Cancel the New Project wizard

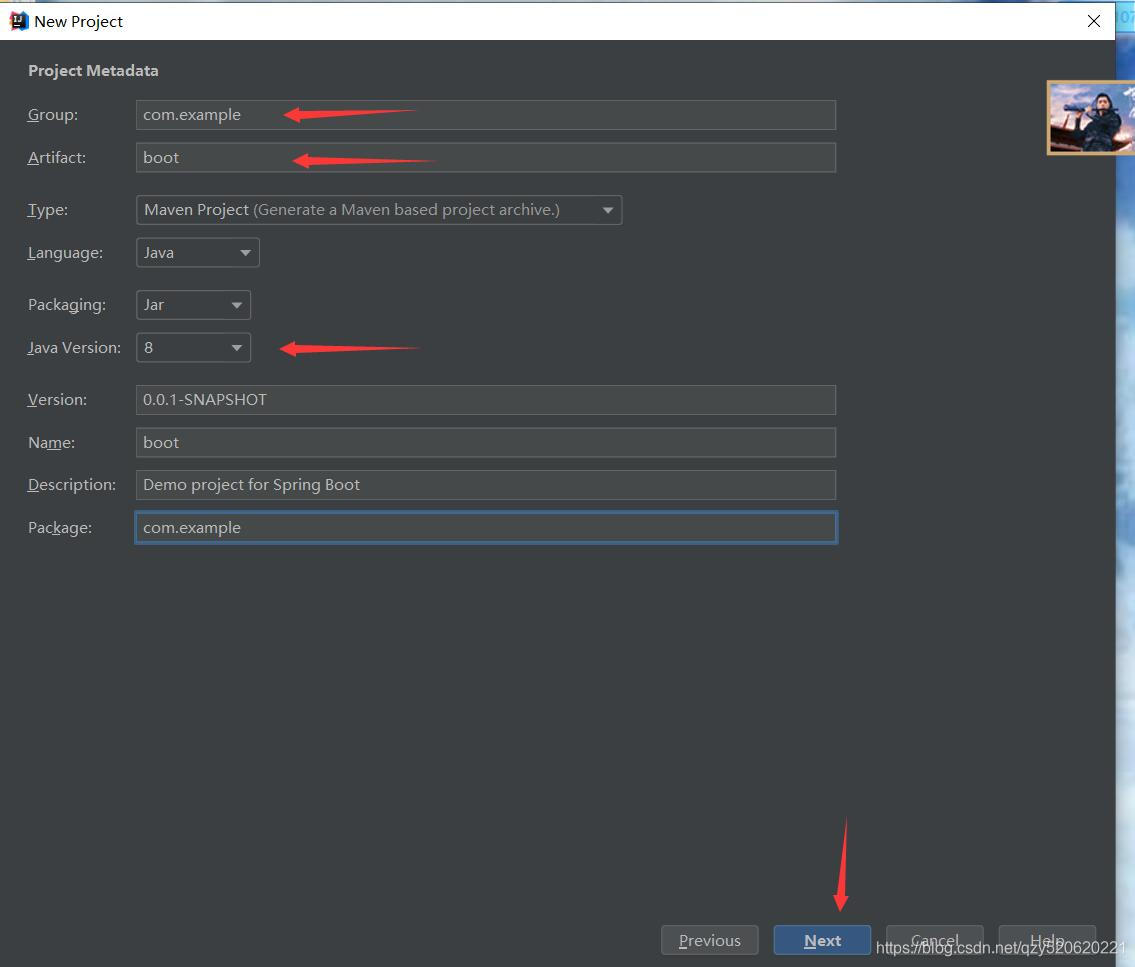(934, 940)
